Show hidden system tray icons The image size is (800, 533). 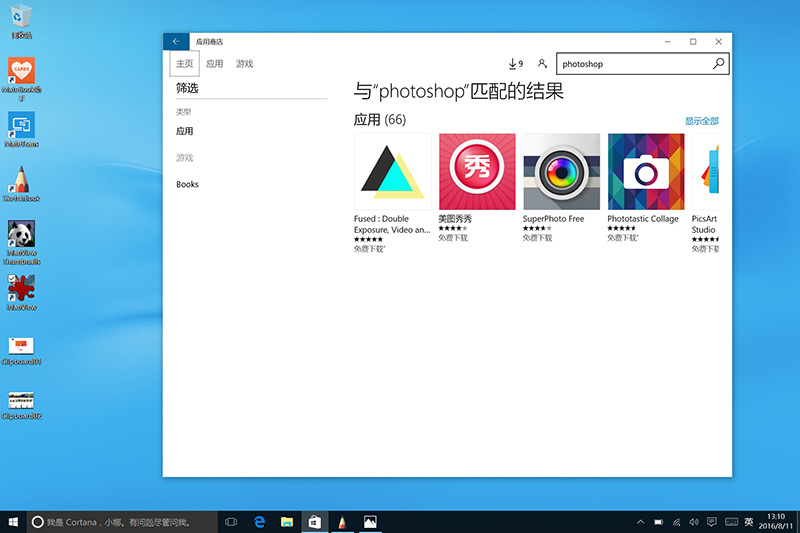[x=641, y=522]
